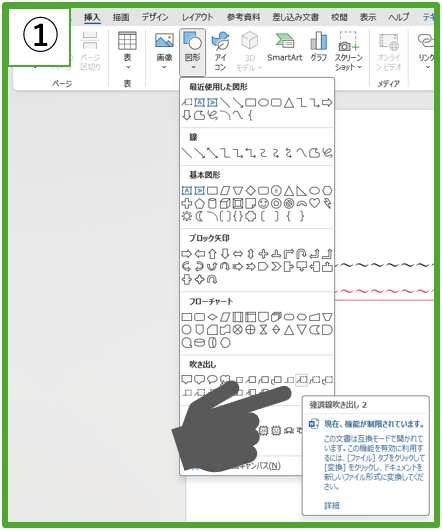Pick the plus cross shape in 基本図形
This screenshot has width=442, height=530.
point(187,203)
